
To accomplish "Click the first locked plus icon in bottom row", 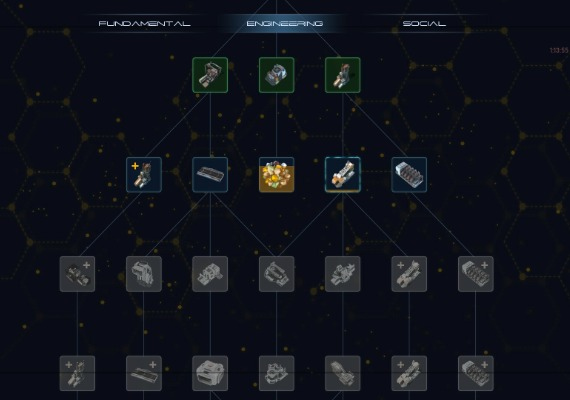I will [77, 373].
